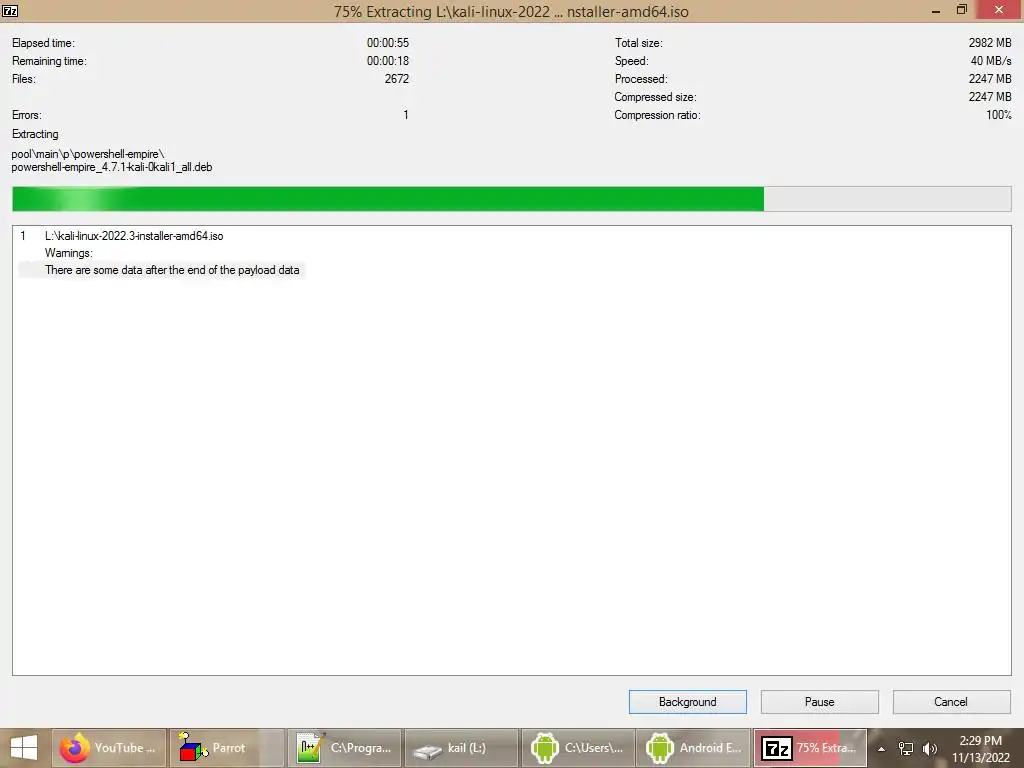The image size is (1024, 768).
Task: Click the Errors count value
Action: [406, 115]
